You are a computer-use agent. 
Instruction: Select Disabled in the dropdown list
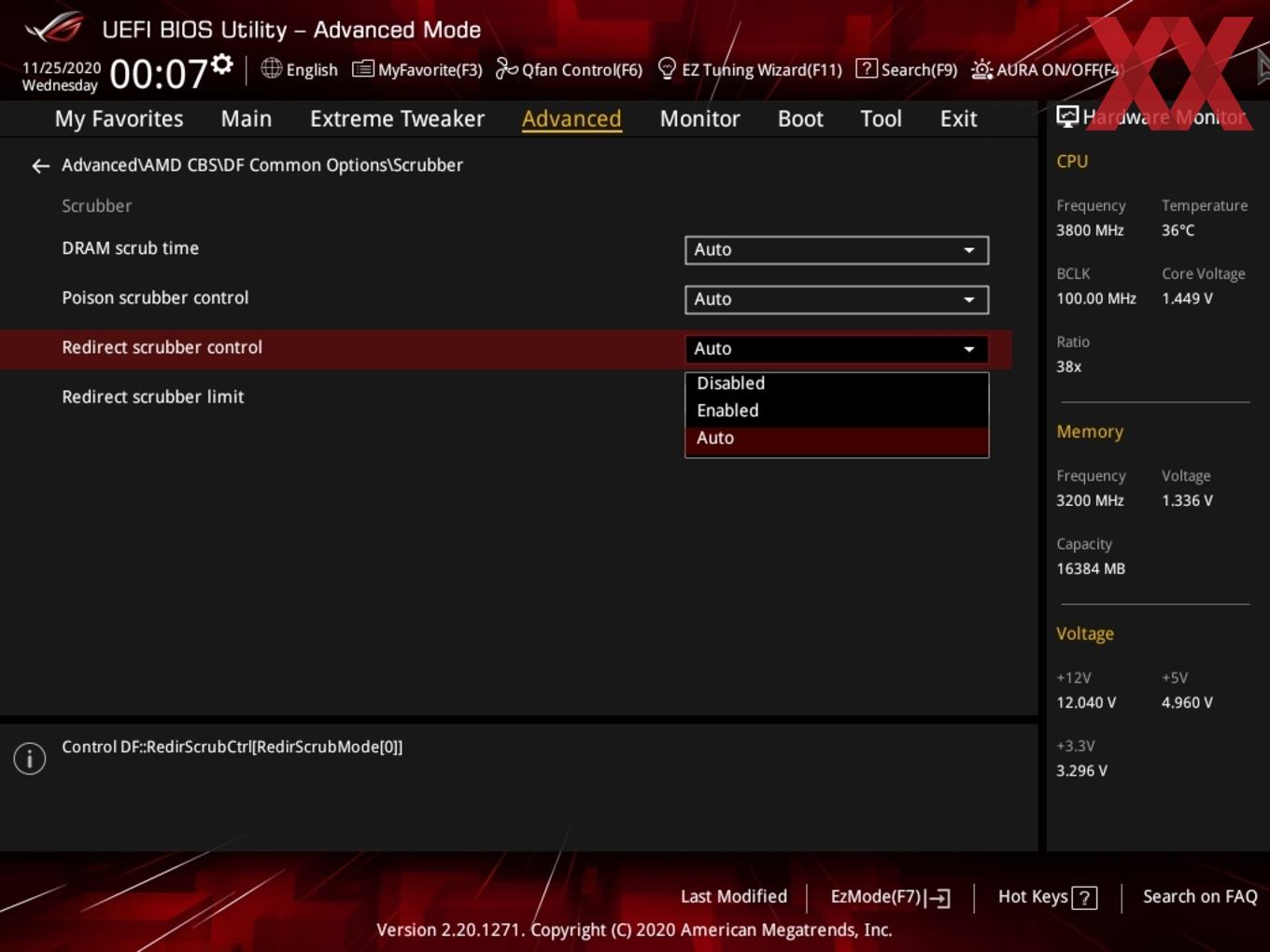(x=837, y=384)
